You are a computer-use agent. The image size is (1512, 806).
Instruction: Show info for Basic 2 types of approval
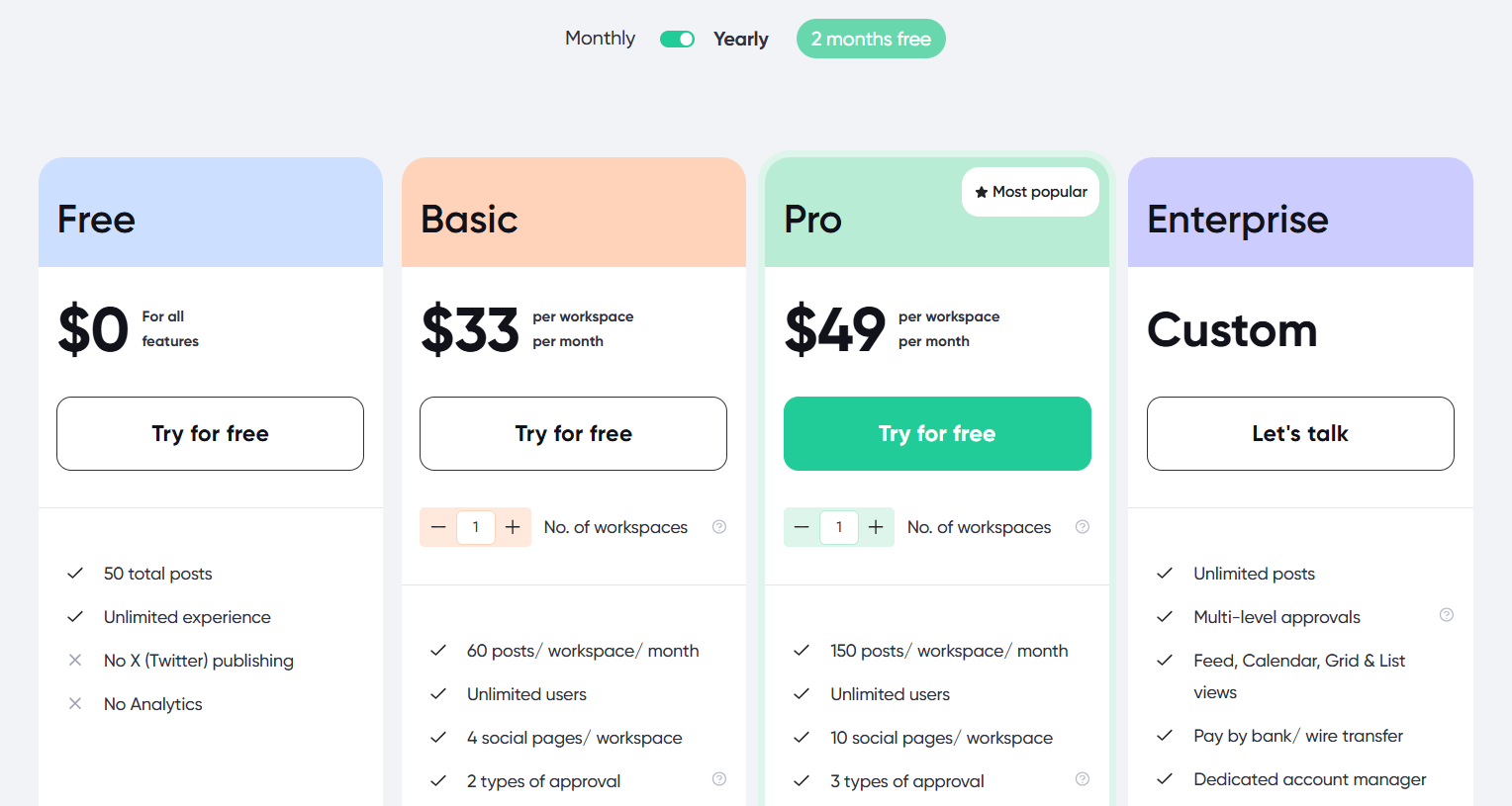click(719, 779)
